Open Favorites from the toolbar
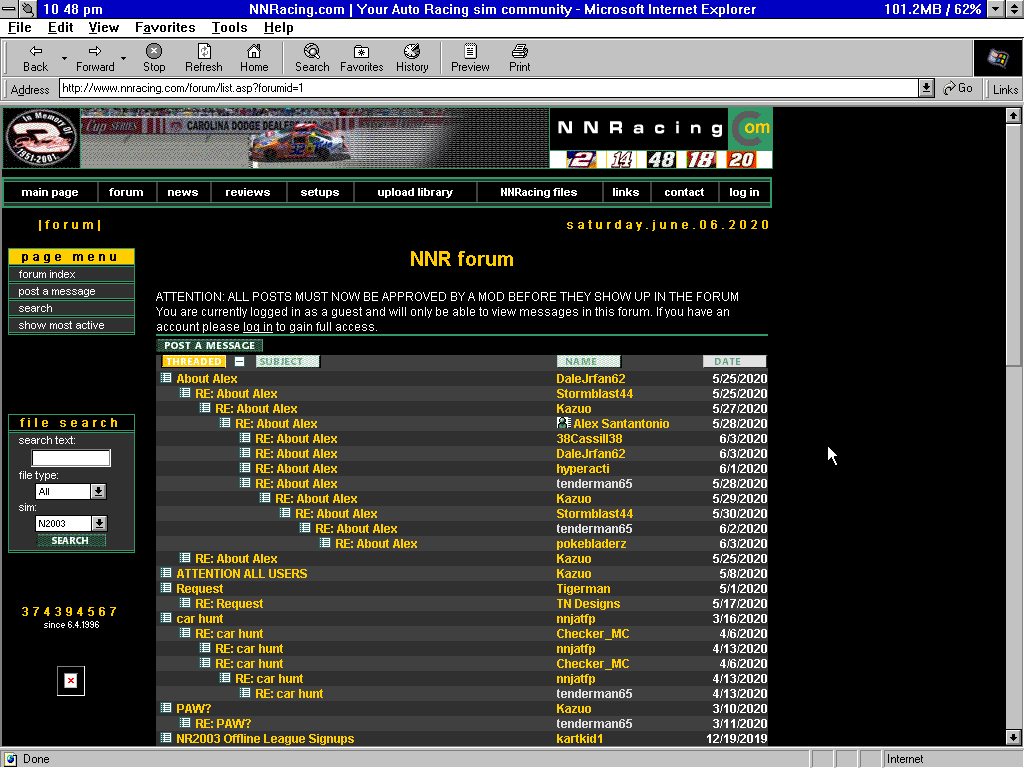Viewport: 1024px width, 768px height. tap(361, 58)
